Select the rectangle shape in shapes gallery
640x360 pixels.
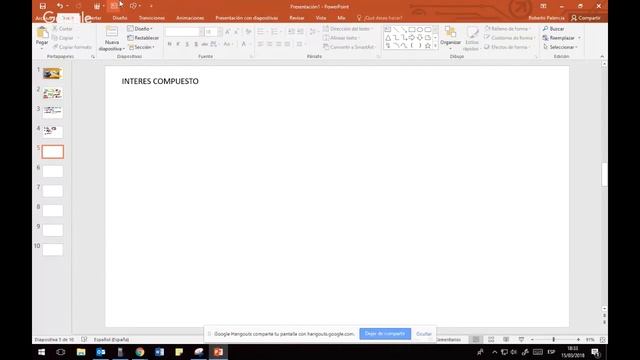pyautogui.click(x=412, y=29)
